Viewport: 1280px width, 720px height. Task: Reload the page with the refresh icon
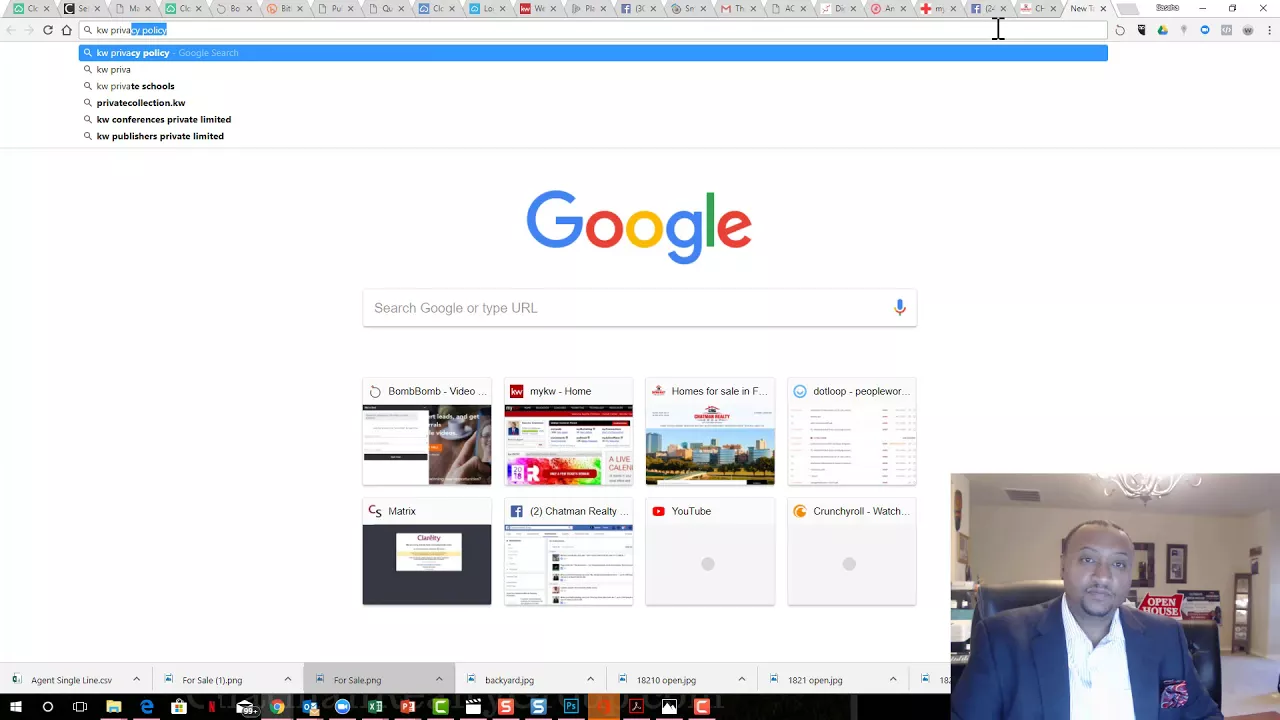coord(47,30)
